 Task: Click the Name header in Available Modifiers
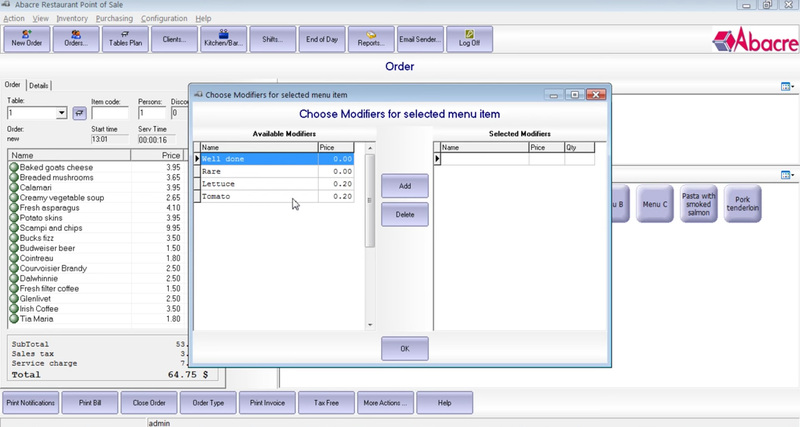[259, 147]
